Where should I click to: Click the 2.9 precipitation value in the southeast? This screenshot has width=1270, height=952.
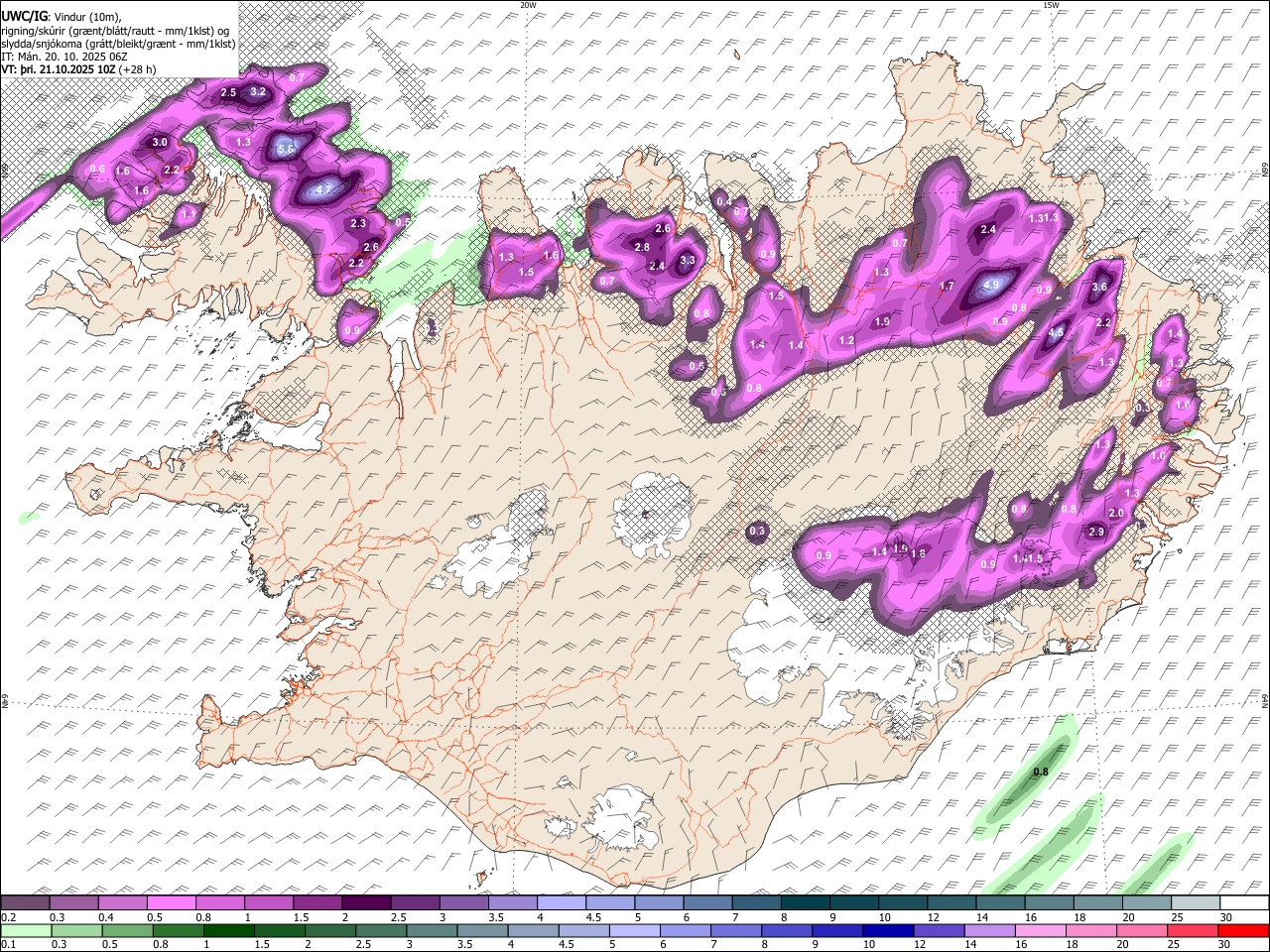1096,533
